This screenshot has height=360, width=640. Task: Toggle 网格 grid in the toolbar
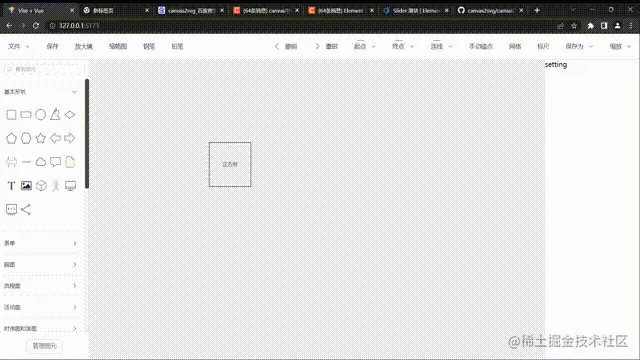515,46
